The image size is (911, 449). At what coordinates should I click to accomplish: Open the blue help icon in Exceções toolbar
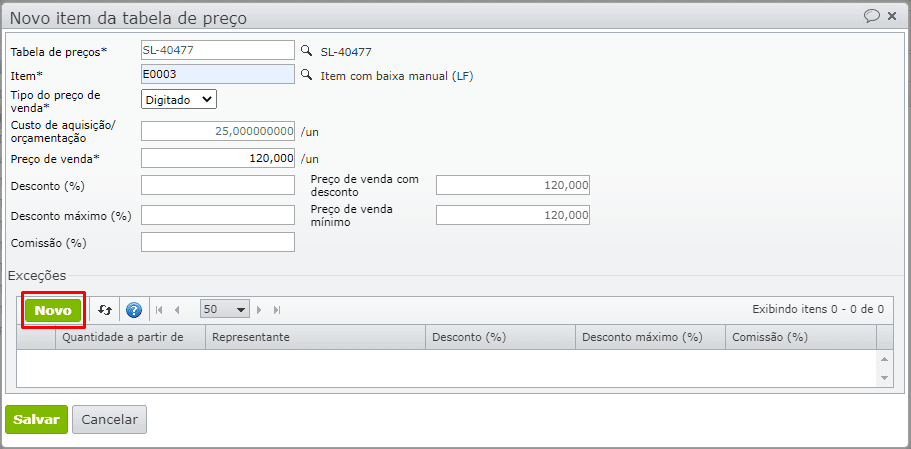(x=134, y=310)
